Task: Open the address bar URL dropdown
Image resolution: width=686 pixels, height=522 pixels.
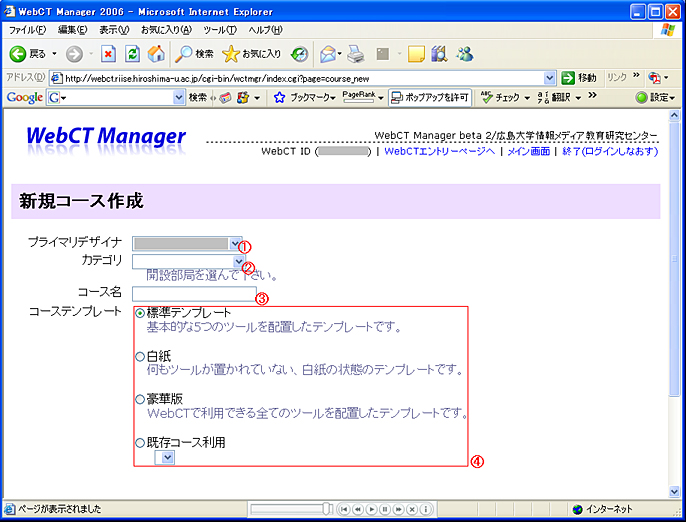Action: pyautogui.click(x=550, y=78)
